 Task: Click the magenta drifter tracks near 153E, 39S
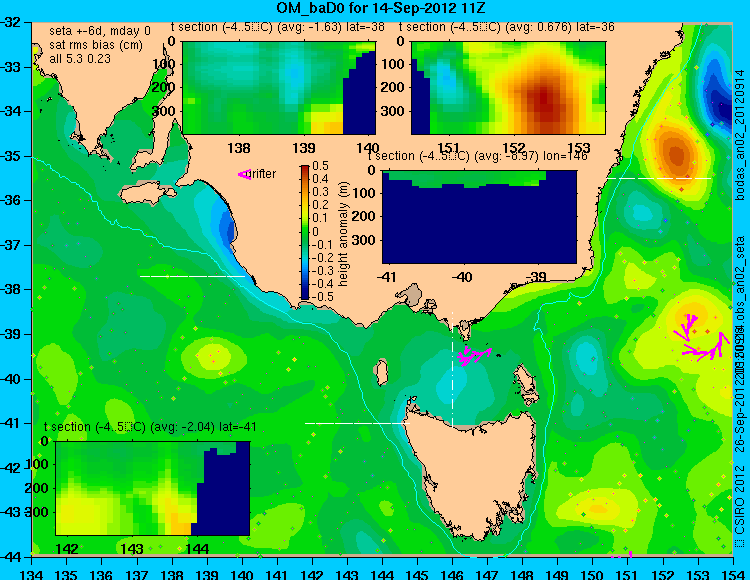[701, 339]
